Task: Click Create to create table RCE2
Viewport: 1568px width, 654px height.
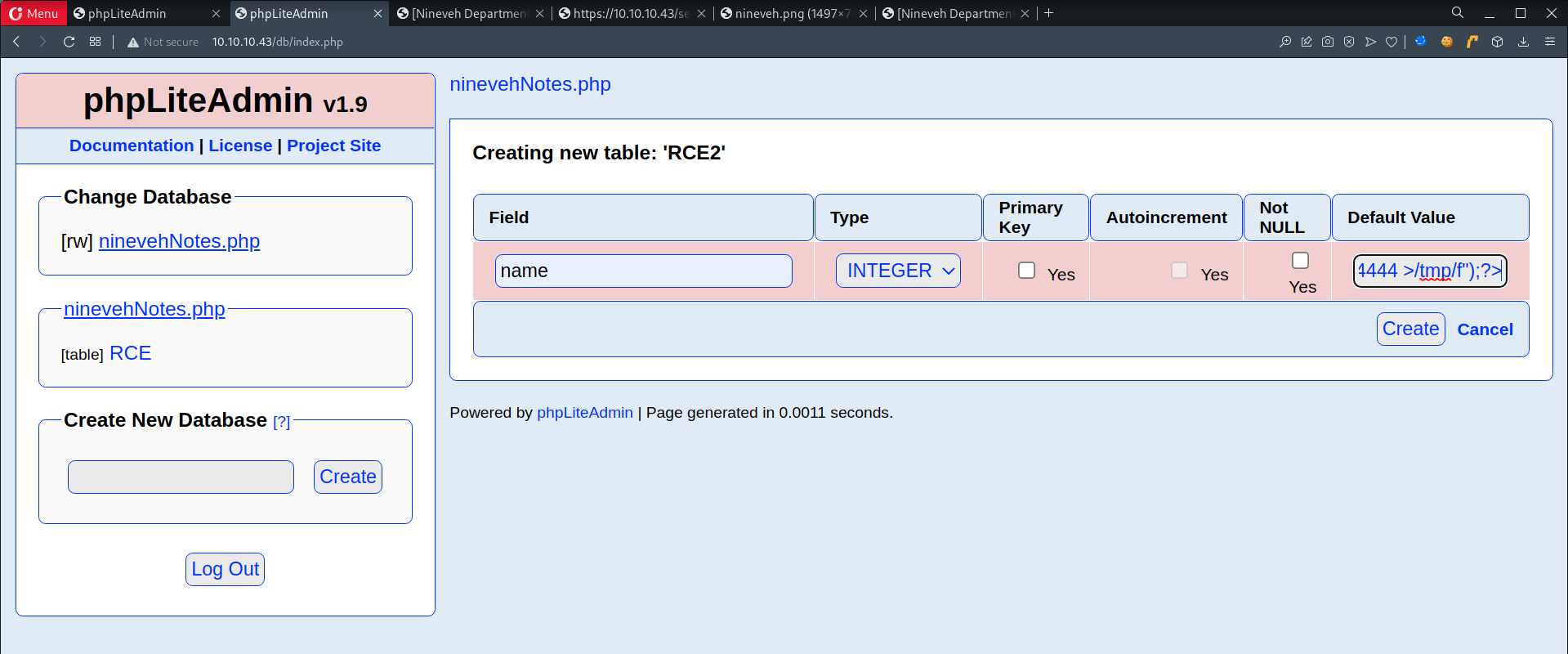Action: coord(1410,329)
